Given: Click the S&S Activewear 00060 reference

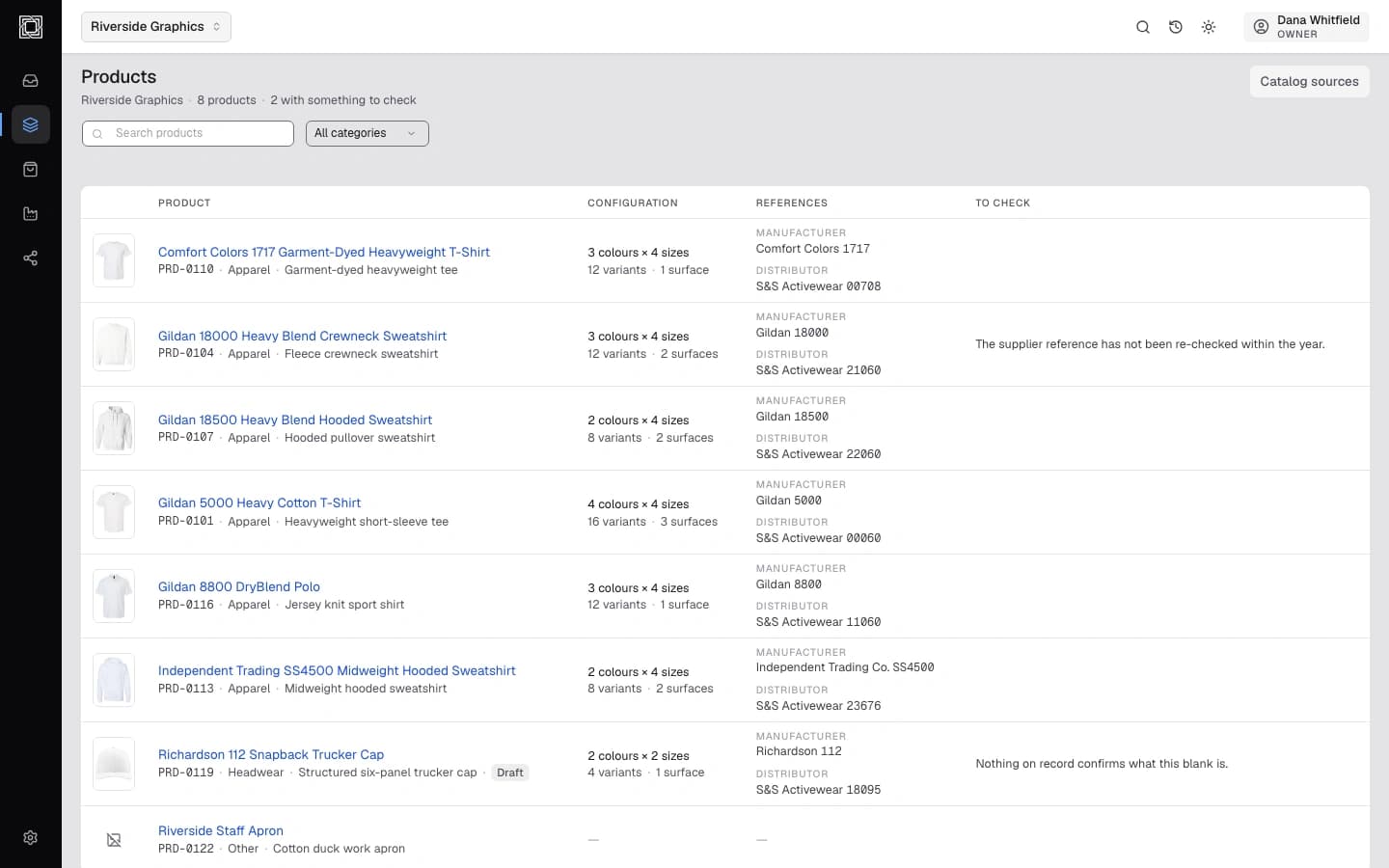Looking at the screenshot, I should [x=818, y=538].
